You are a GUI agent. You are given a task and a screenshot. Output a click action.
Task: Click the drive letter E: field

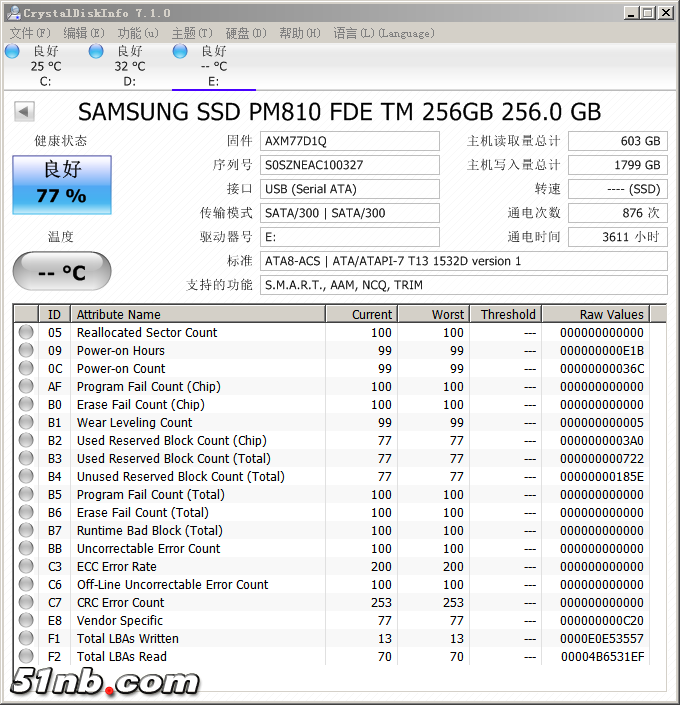[x=350, y=237]
